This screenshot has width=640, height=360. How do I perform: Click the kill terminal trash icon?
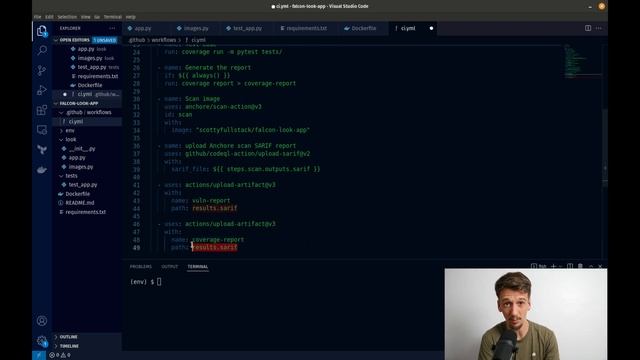click(580, 266)
